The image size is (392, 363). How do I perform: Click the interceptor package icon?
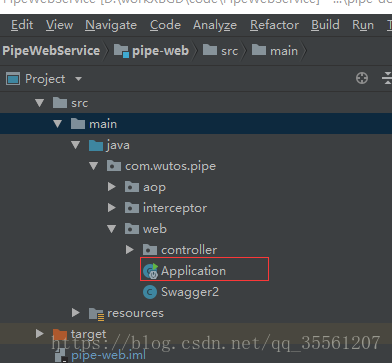tap(132, 208)
